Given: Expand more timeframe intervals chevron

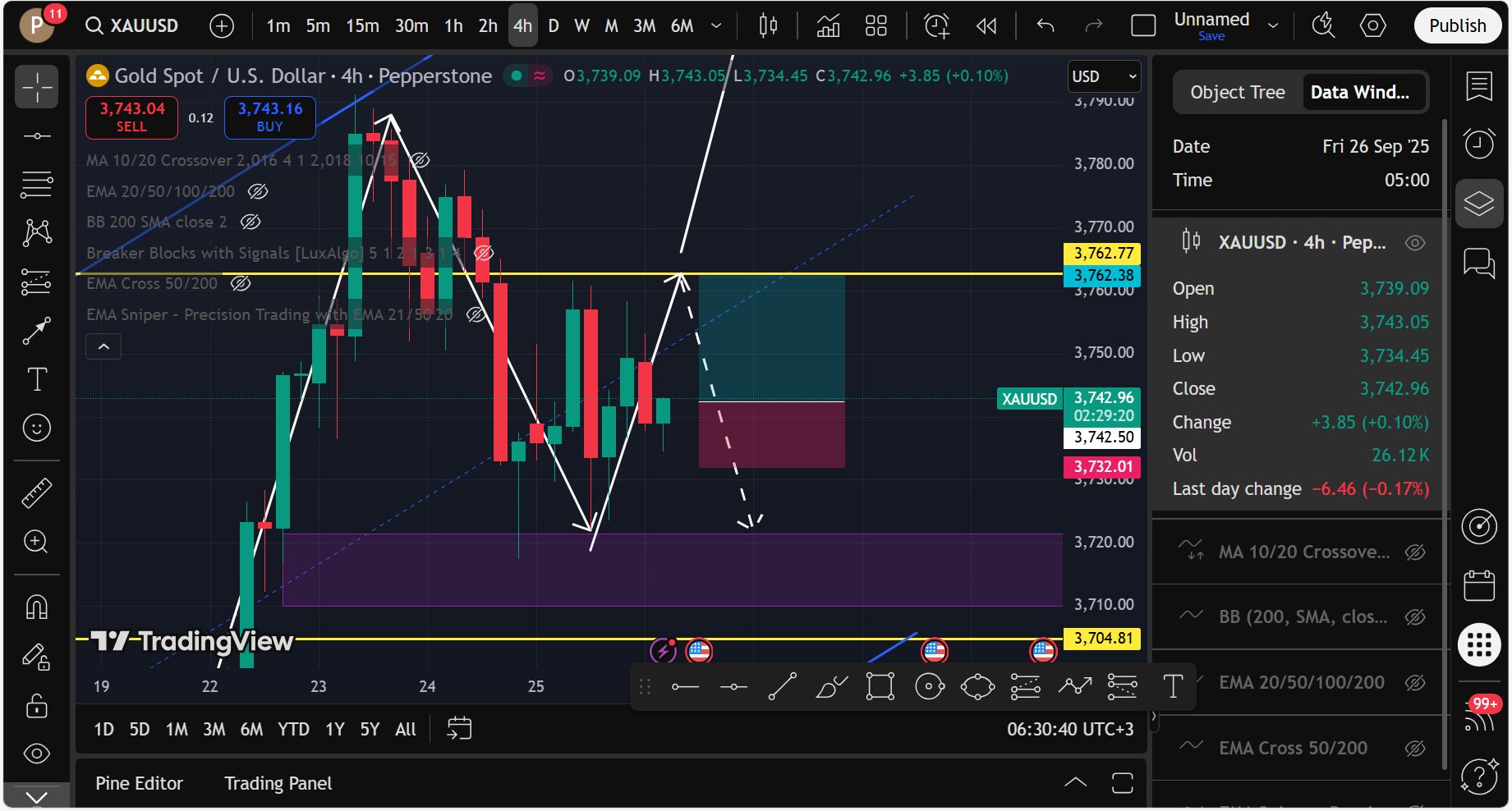Looking at the screenshot, I should click(x=716, y=26).
